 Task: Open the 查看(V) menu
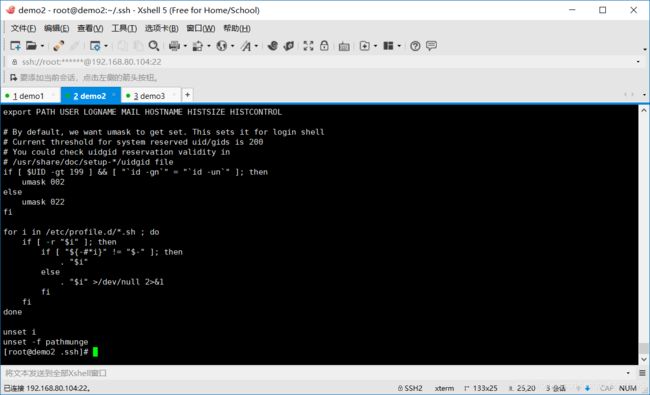pyautogui.click(x=90, y=28)
